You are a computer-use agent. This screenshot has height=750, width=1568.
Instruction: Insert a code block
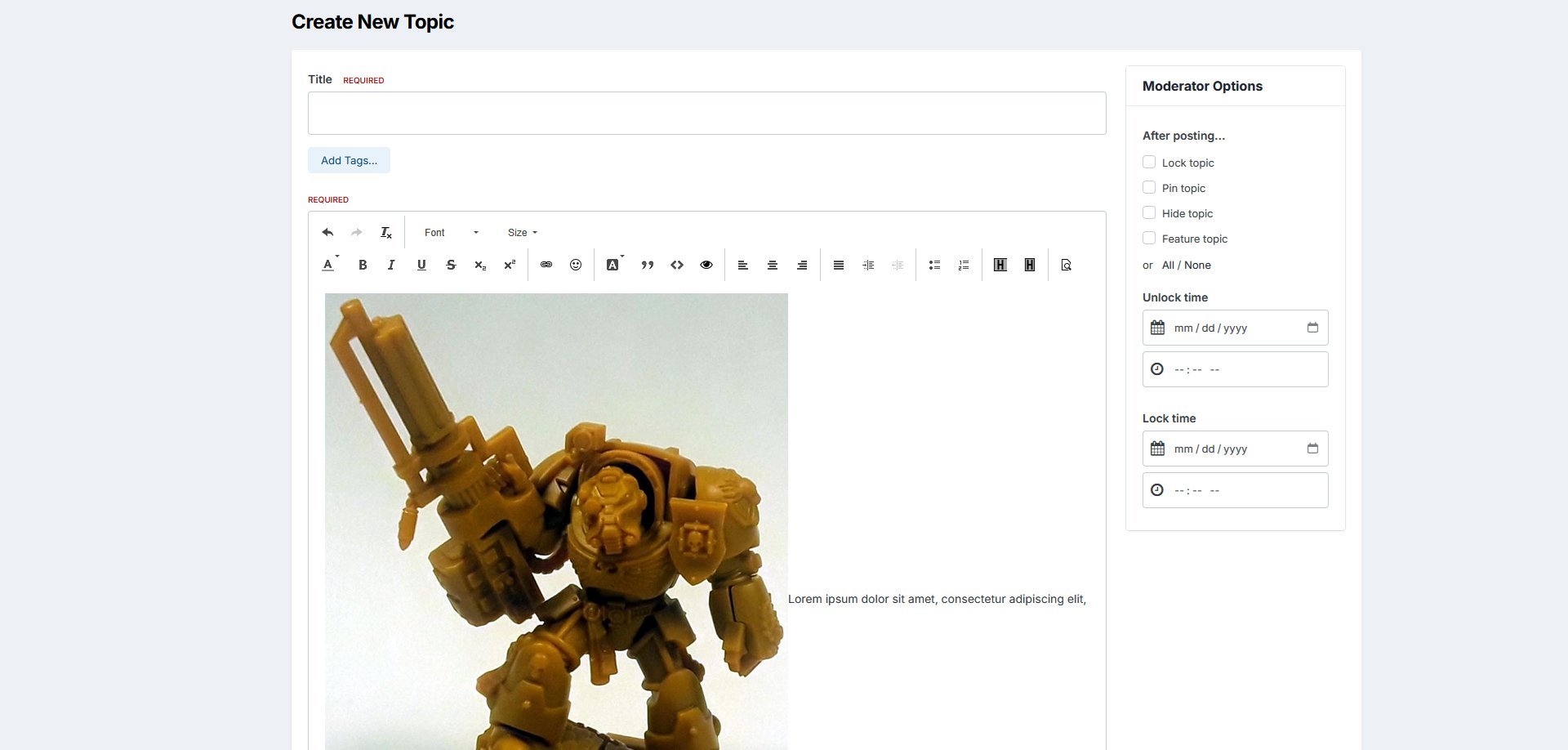(677, 265)
